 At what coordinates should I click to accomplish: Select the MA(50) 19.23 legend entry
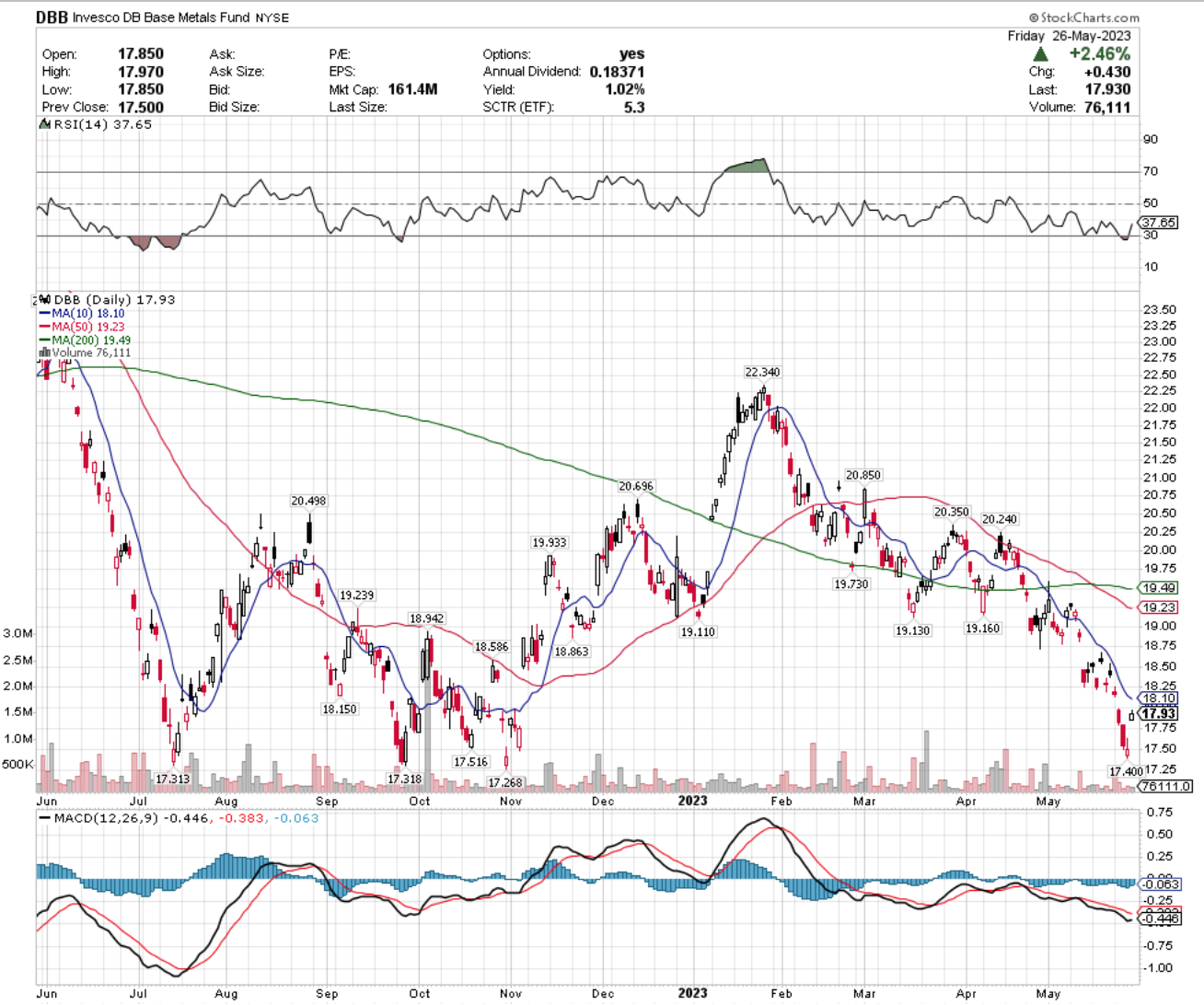click(81, 327)
